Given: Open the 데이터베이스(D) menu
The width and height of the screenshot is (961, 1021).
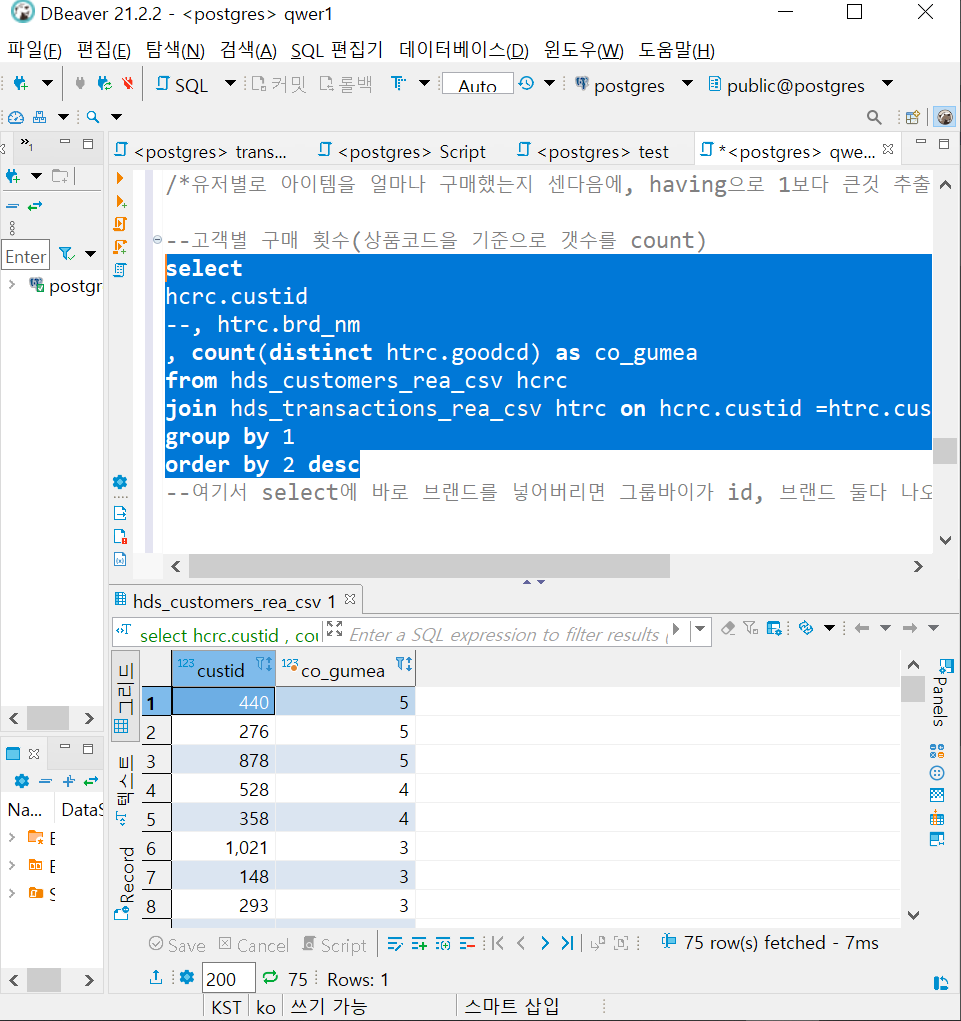Looking at the screenshot, I should pyautogui.click(x=464, y=50).
